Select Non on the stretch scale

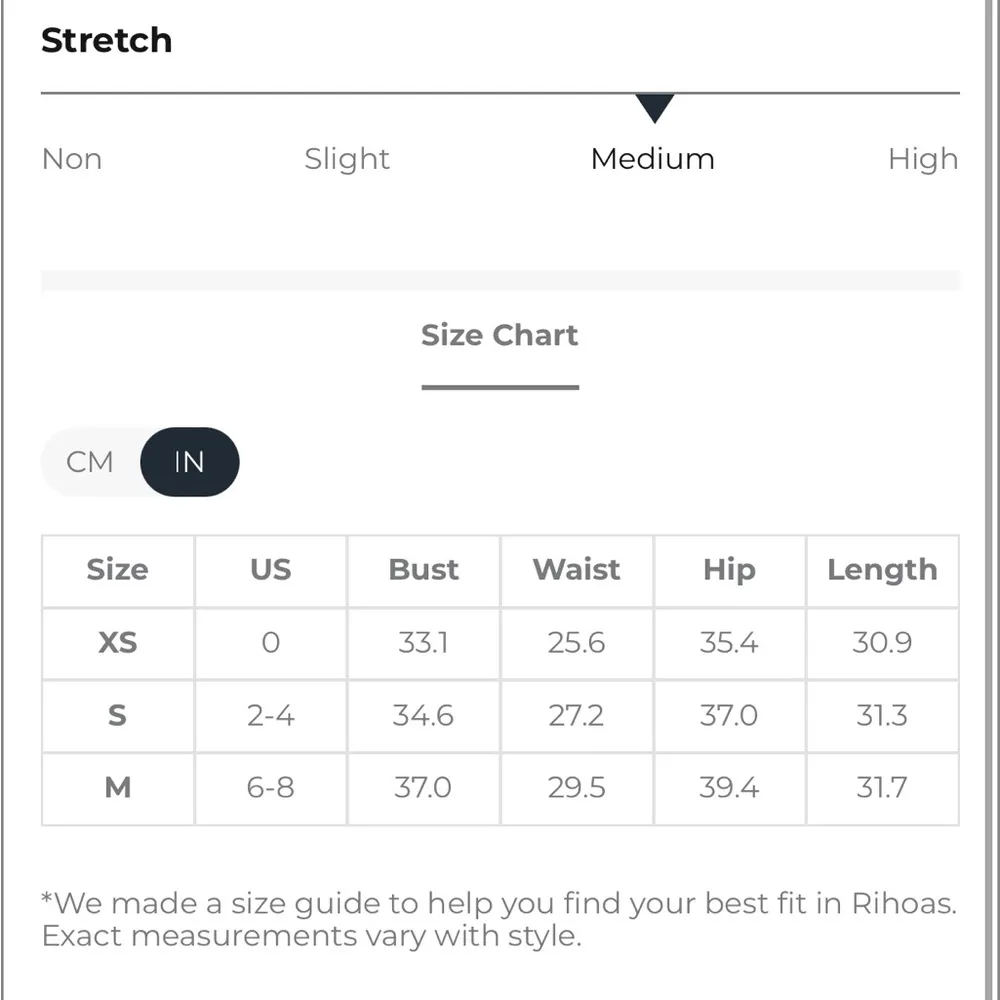pyautogui.click(x=71, y=159)
